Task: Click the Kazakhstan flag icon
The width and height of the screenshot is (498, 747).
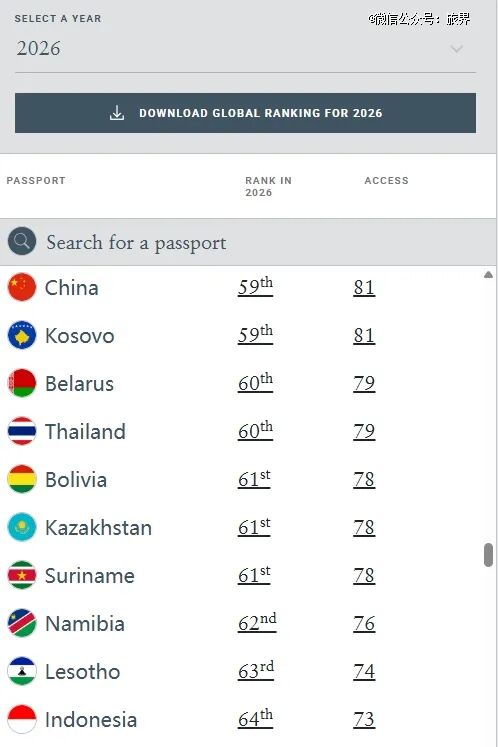Action: (22, 527)
